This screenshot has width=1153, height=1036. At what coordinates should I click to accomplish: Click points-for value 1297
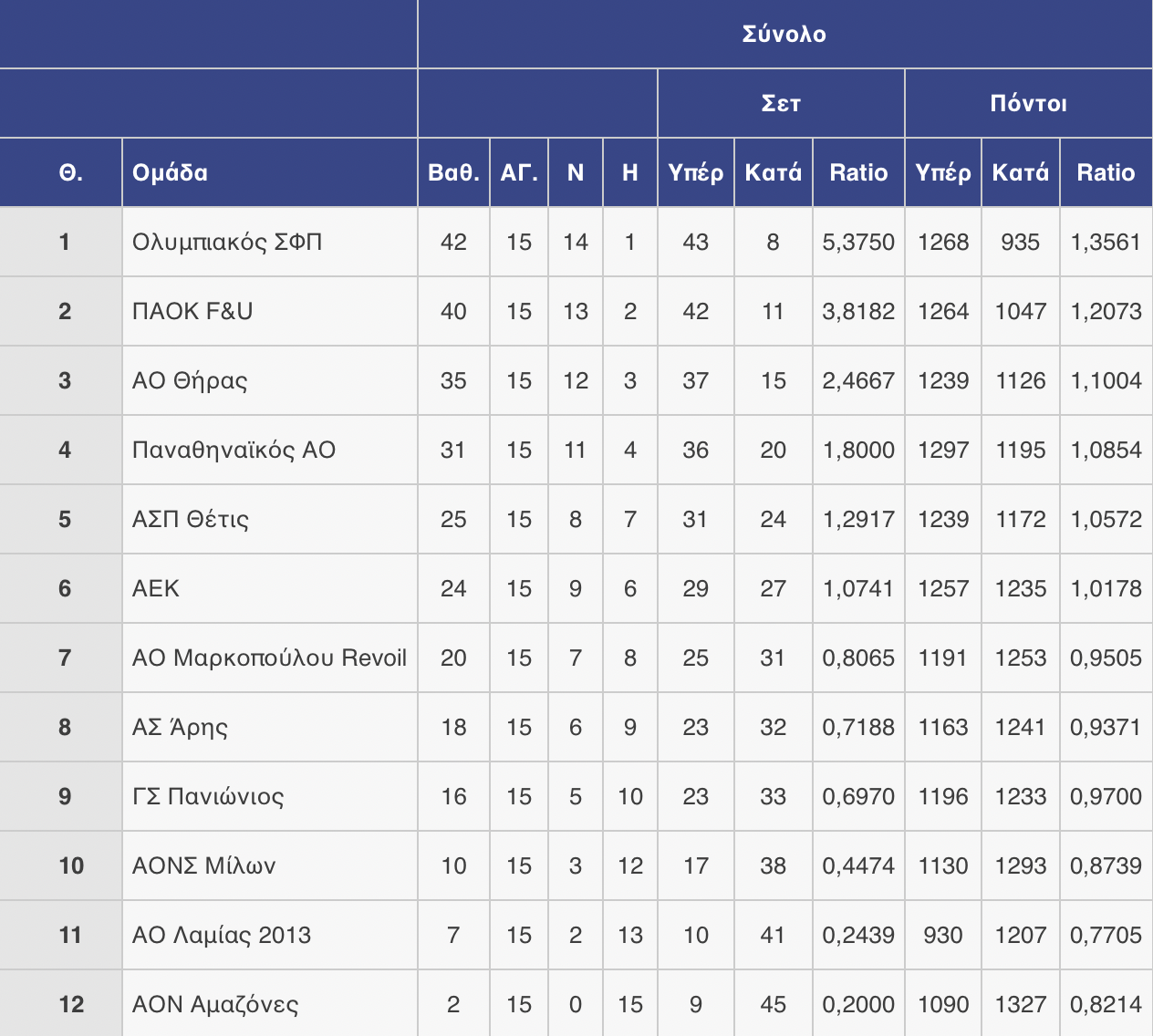pos(943,450)
